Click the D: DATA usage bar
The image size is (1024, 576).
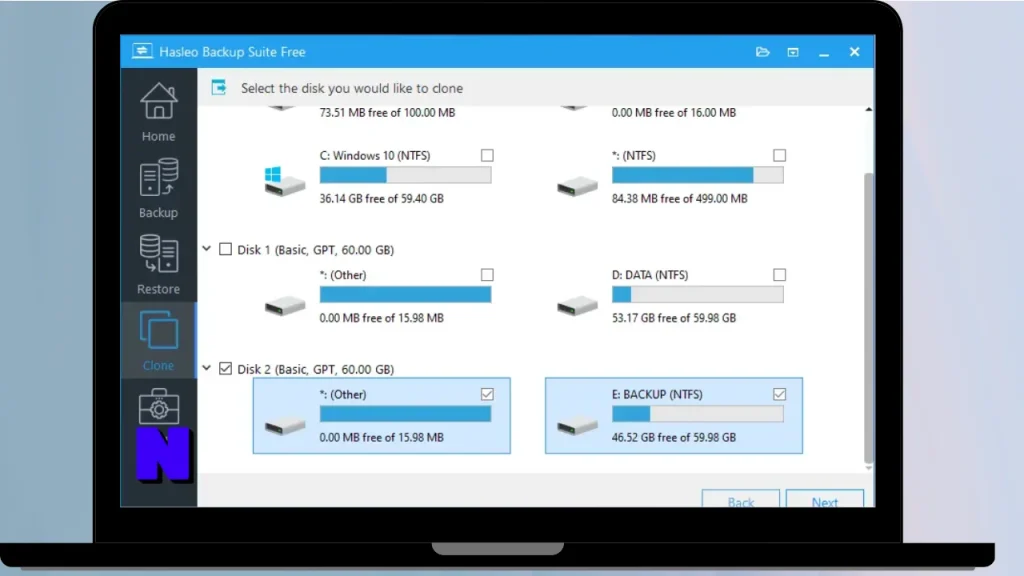coord(697,295)
